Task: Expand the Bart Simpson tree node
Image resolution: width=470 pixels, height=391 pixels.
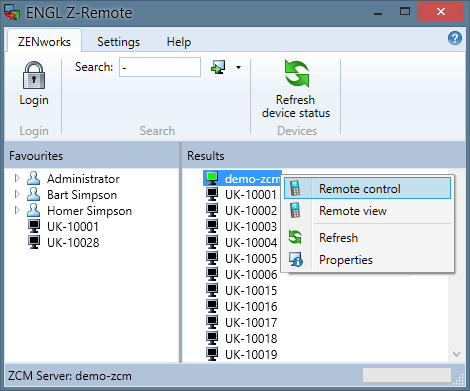Action: click(17, 194)
